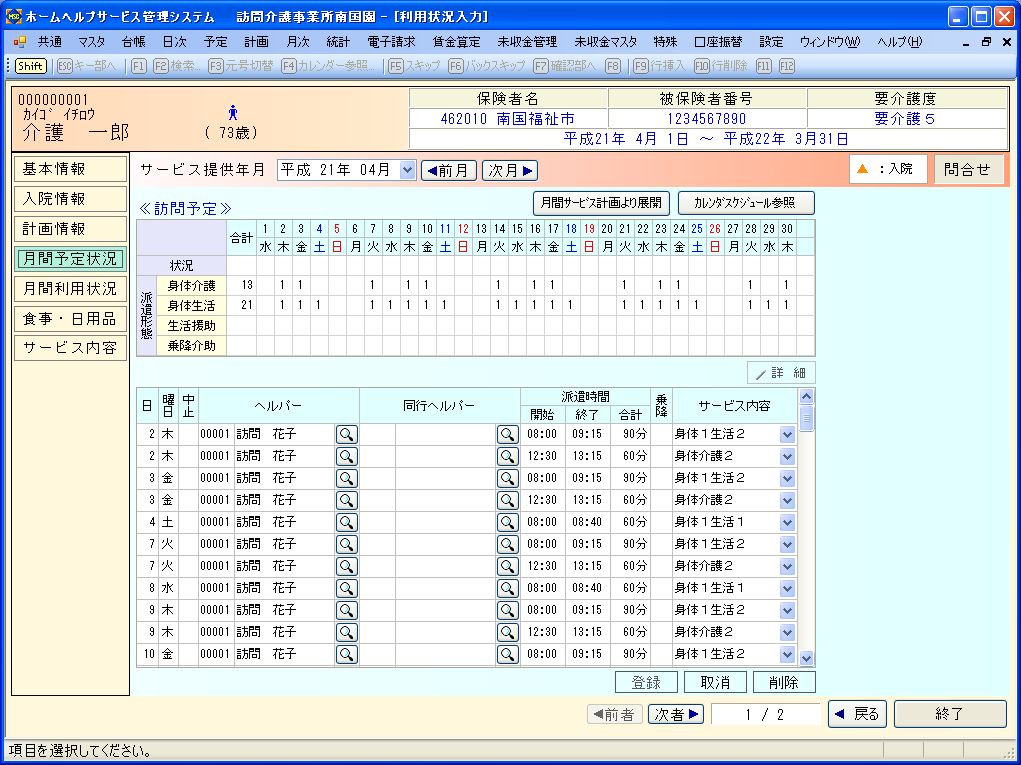Click the page number field showing 1 / 2
1021x765 pixels.
click(765, 714)
